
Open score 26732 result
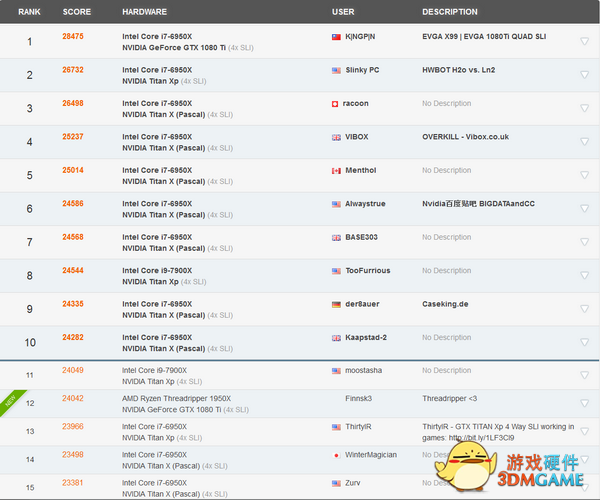click(73, 70)
